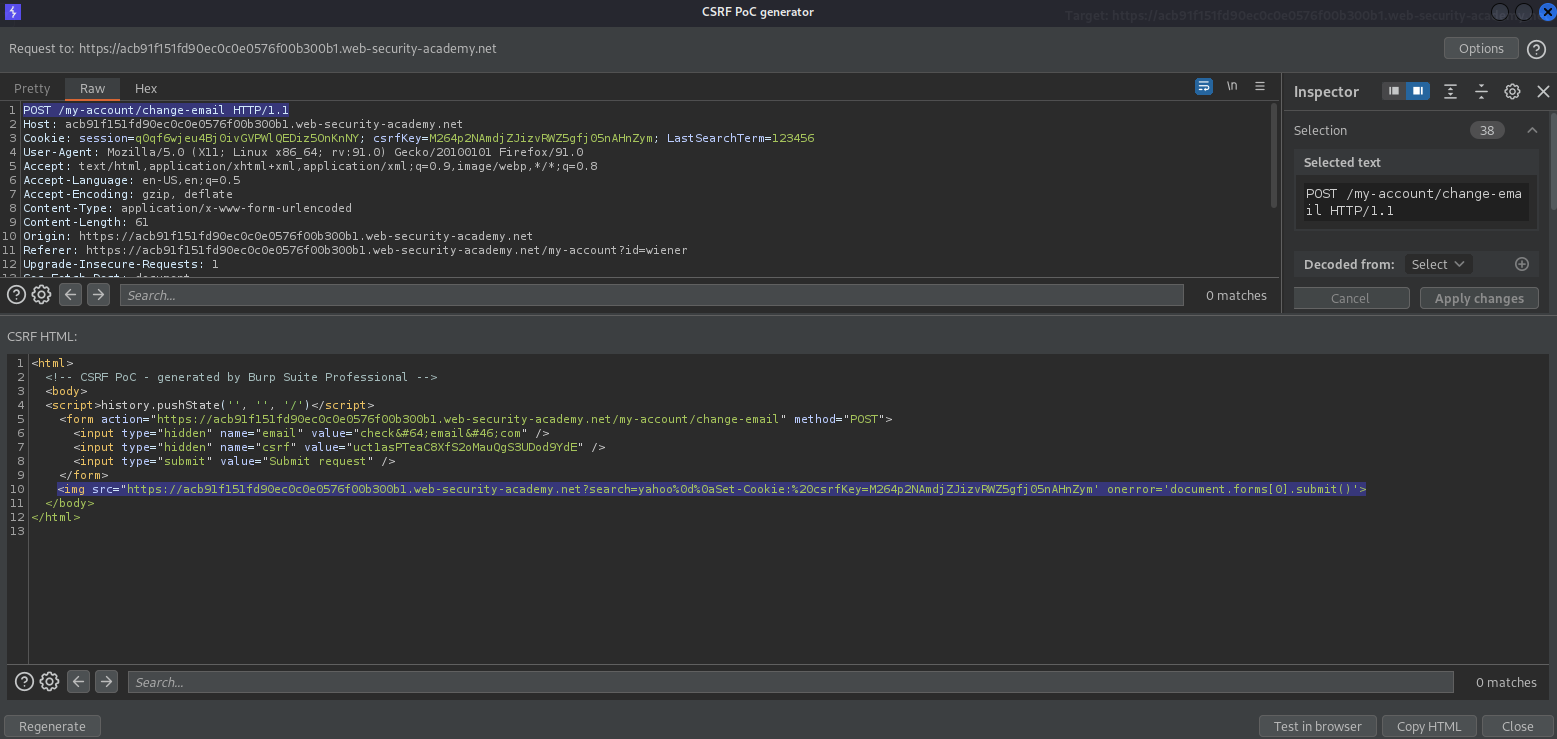Click the Origin header line
The width and height of the screenshot is (1557, 739).
[278, 236]
